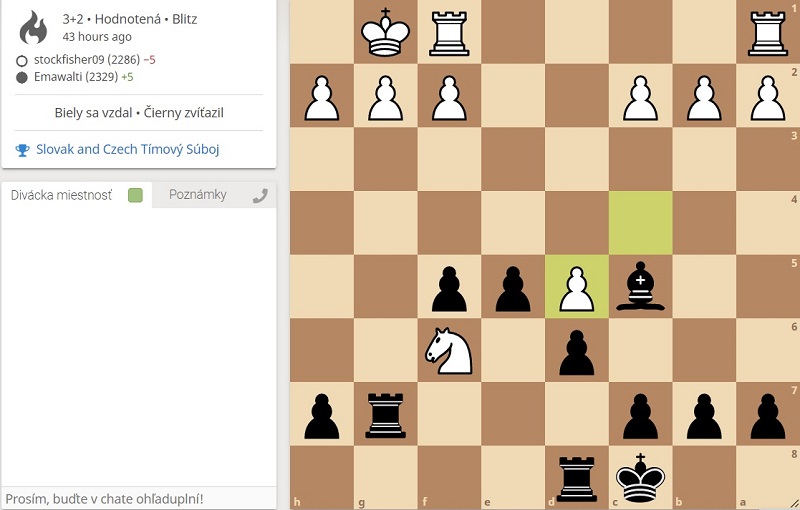Select the black pawn on d6
The height and width of the screenshot is (510, 800).
pos(576,351)
